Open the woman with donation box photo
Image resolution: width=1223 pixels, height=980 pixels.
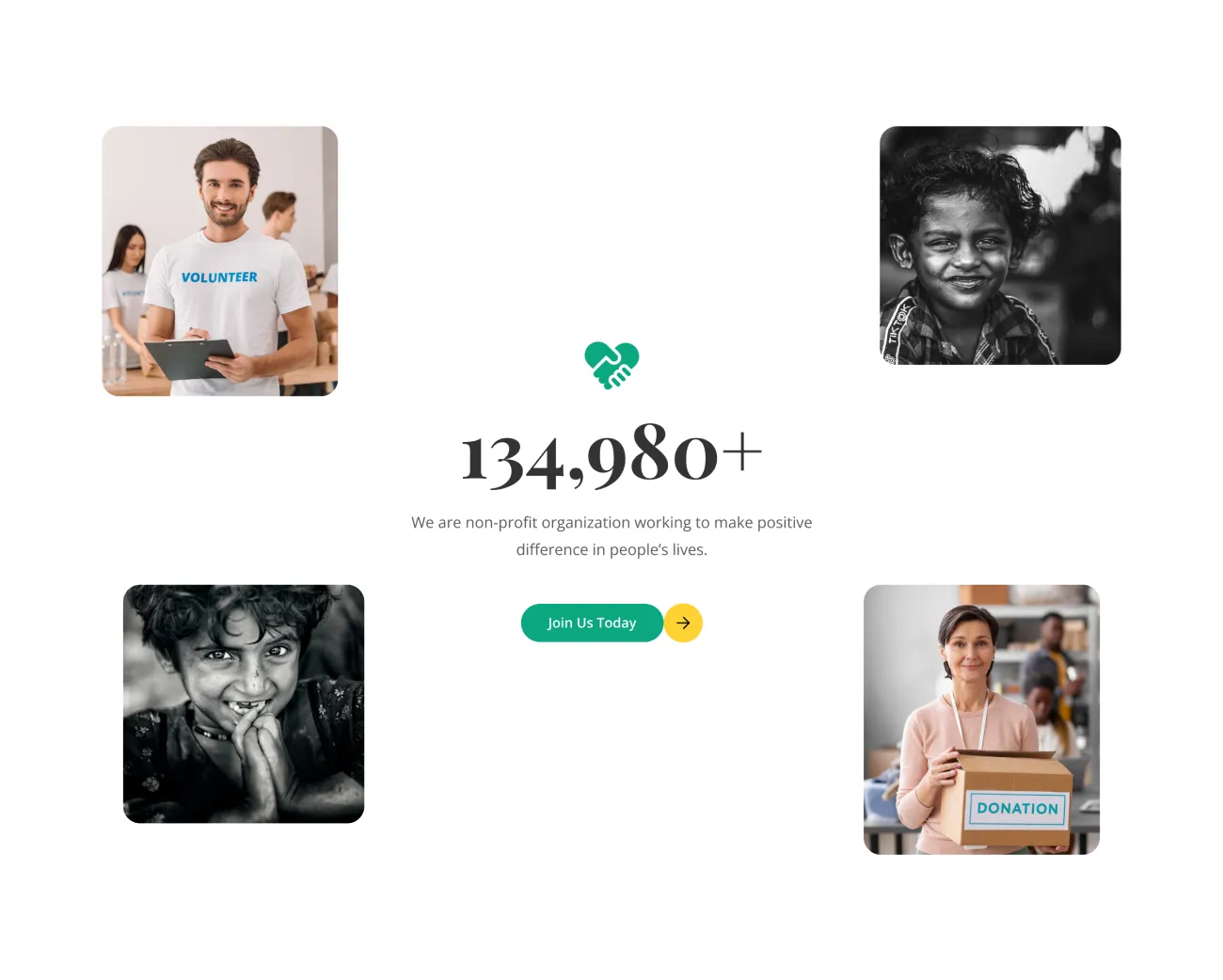(981, 719)
